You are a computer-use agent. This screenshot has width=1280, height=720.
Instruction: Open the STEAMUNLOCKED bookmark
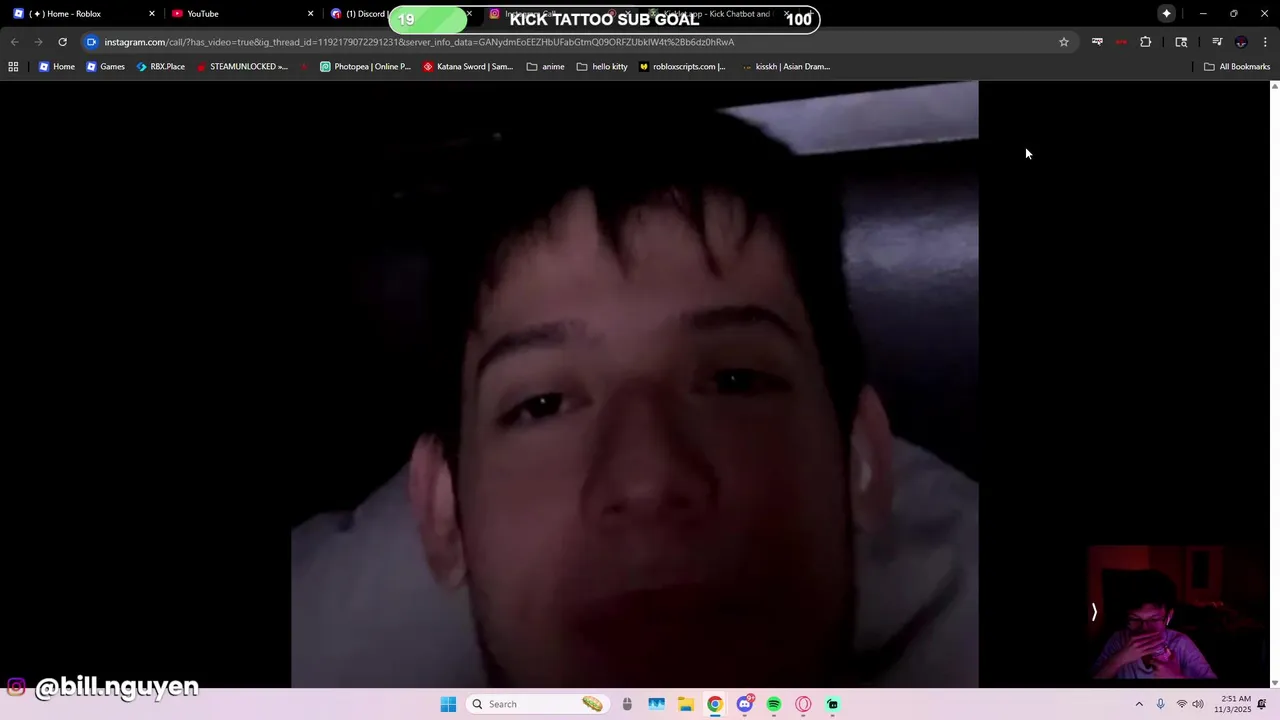[241, 67]
